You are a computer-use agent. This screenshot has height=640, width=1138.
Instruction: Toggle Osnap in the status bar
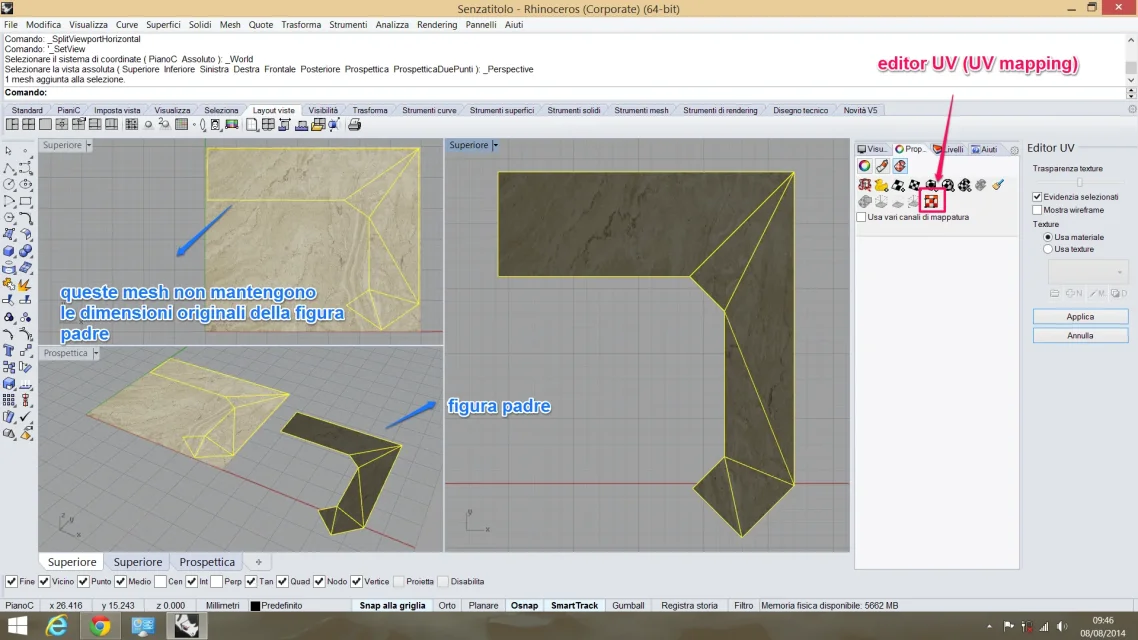point(525,605)
